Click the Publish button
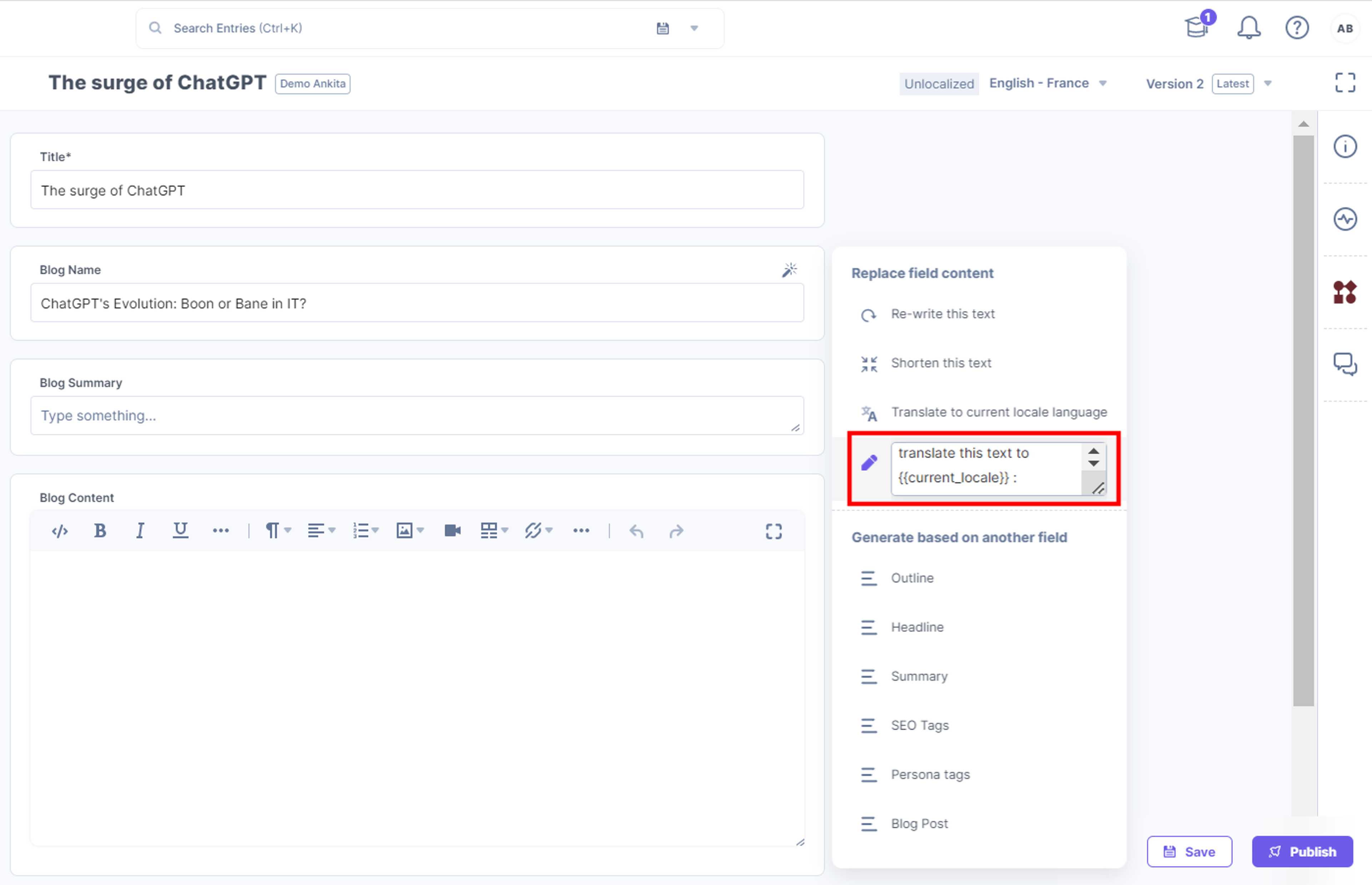The height and width of the screenshot is (885, 1372). click(x=1302, y=851)
